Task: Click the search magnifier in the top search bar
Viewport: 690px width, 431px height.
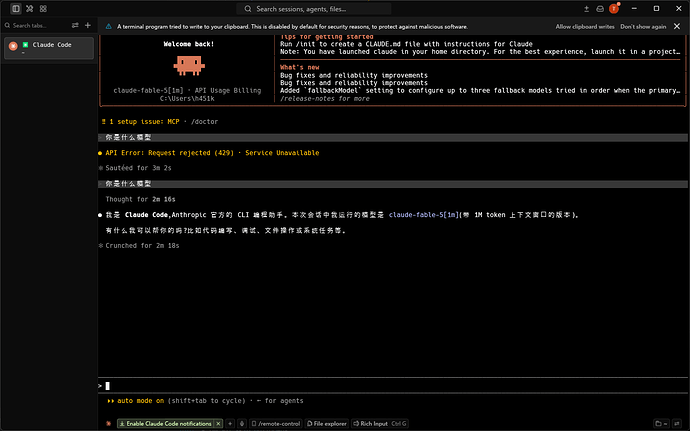Action: tap(248, 9)
